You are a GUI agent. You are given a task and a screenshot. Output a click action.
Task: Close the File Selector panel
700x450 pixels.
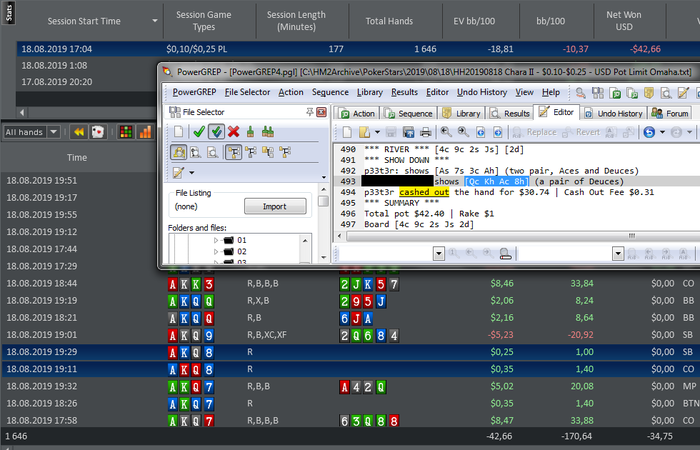321,112
